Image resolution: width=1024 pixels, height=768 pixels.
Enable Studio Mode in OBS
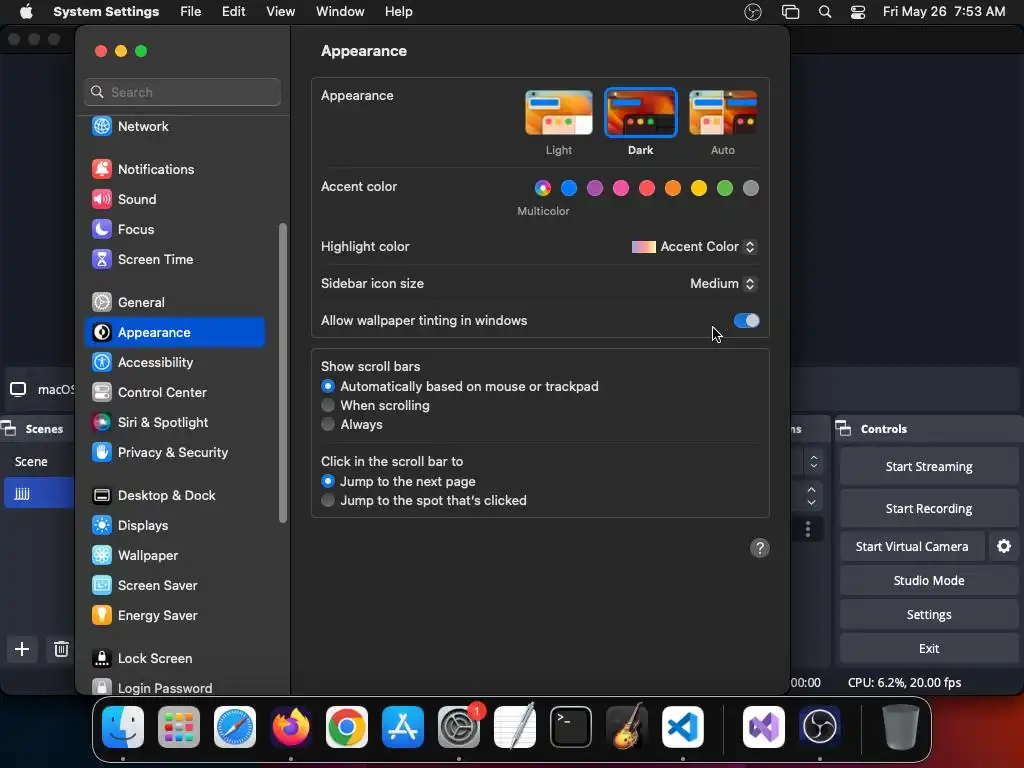[x=929, y=581]
